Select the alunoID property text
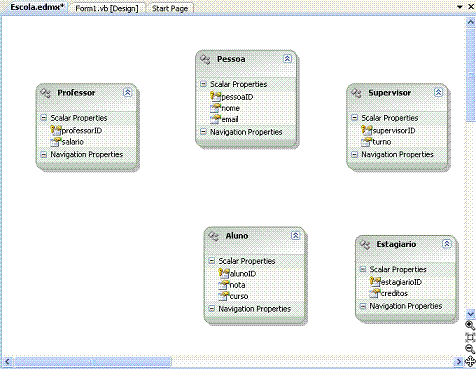476x369 pixels. [243, 274]
